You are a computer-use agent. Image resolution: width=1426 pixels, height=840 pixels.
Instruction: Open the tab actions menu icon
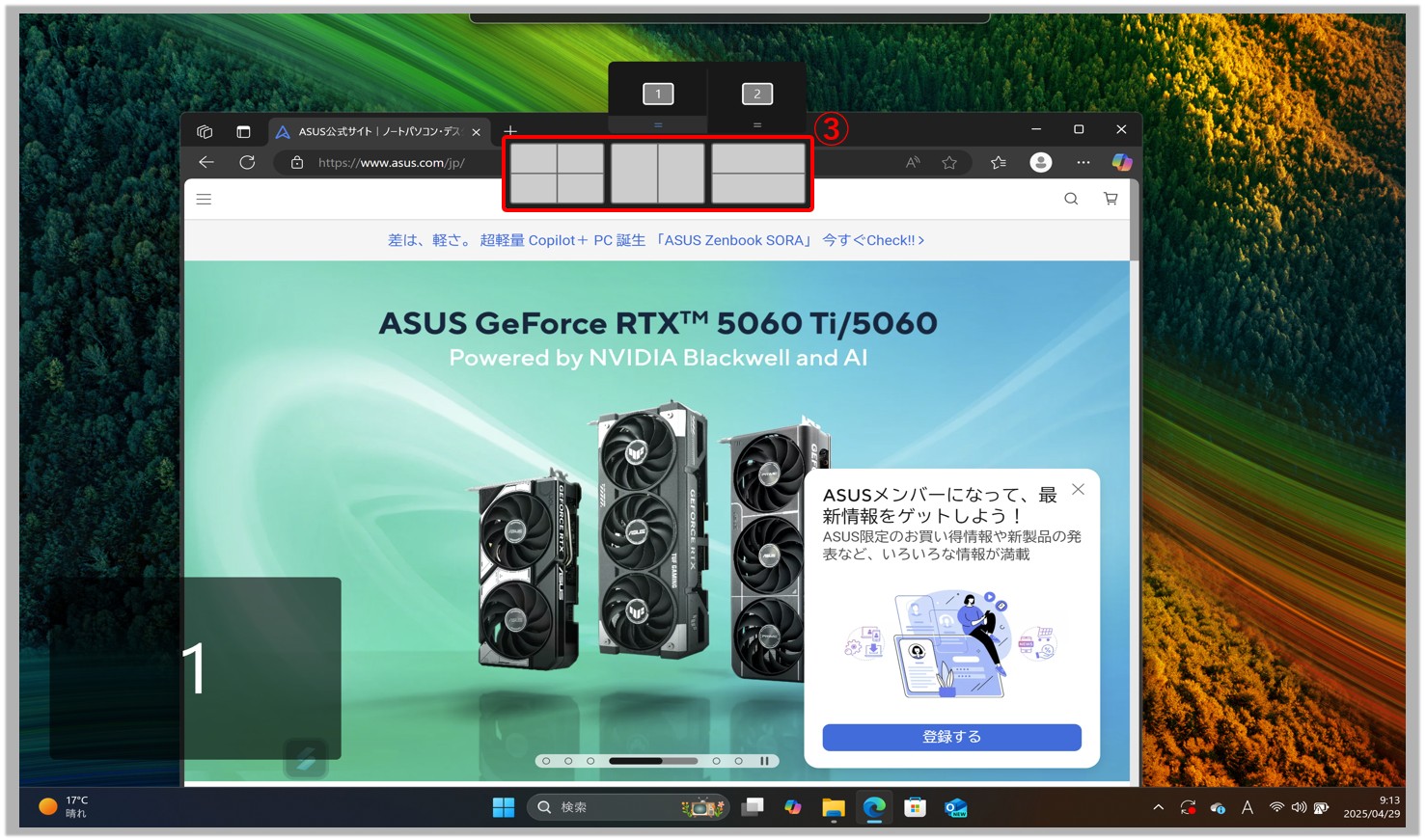243,131
